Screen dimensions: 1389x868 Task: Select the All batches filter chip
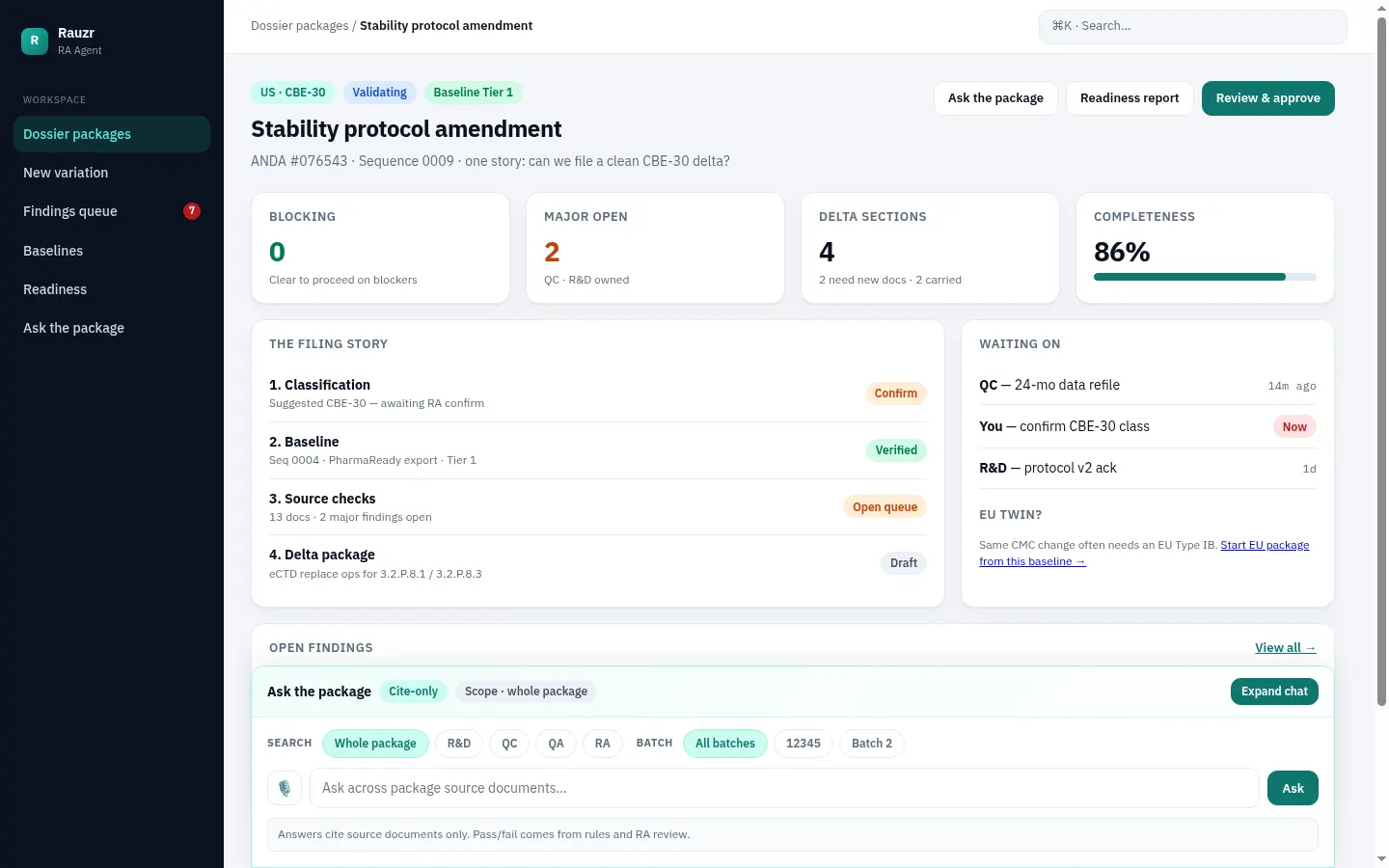click(725, 744)
